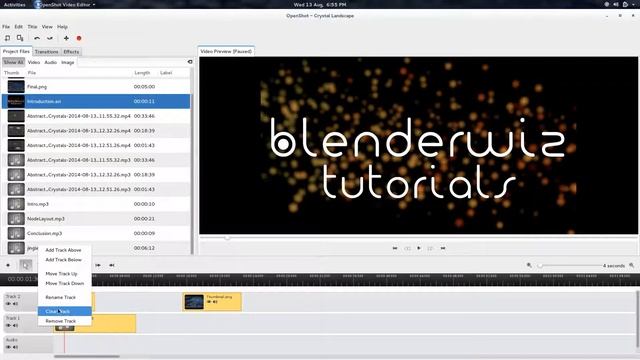
Task: Click the Save Project toolbar icon
Action: click(20, 38)
